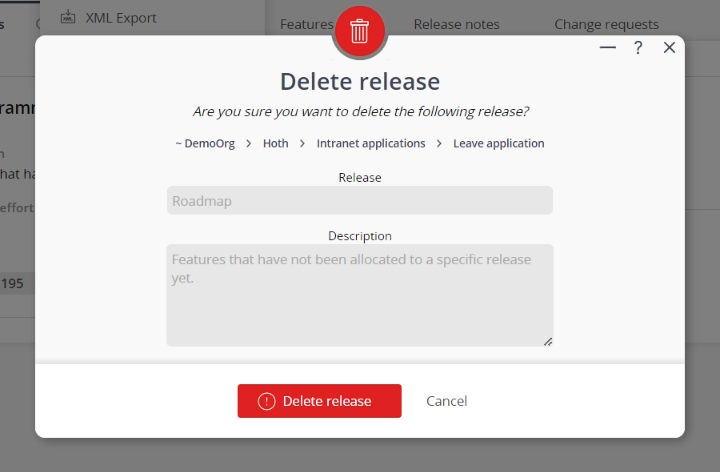
Task: Click the Release field label
Action: [360, 178]
